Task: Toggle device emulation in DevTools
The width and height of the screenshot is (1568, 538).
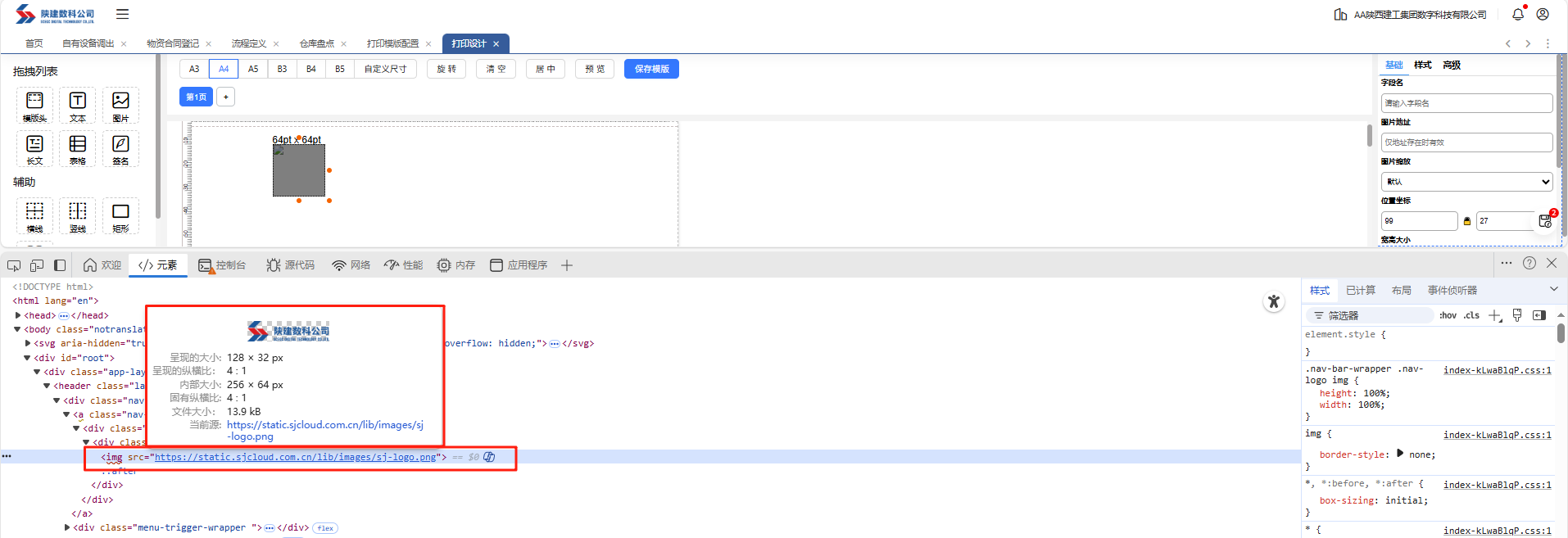Action: coord(37,265)
